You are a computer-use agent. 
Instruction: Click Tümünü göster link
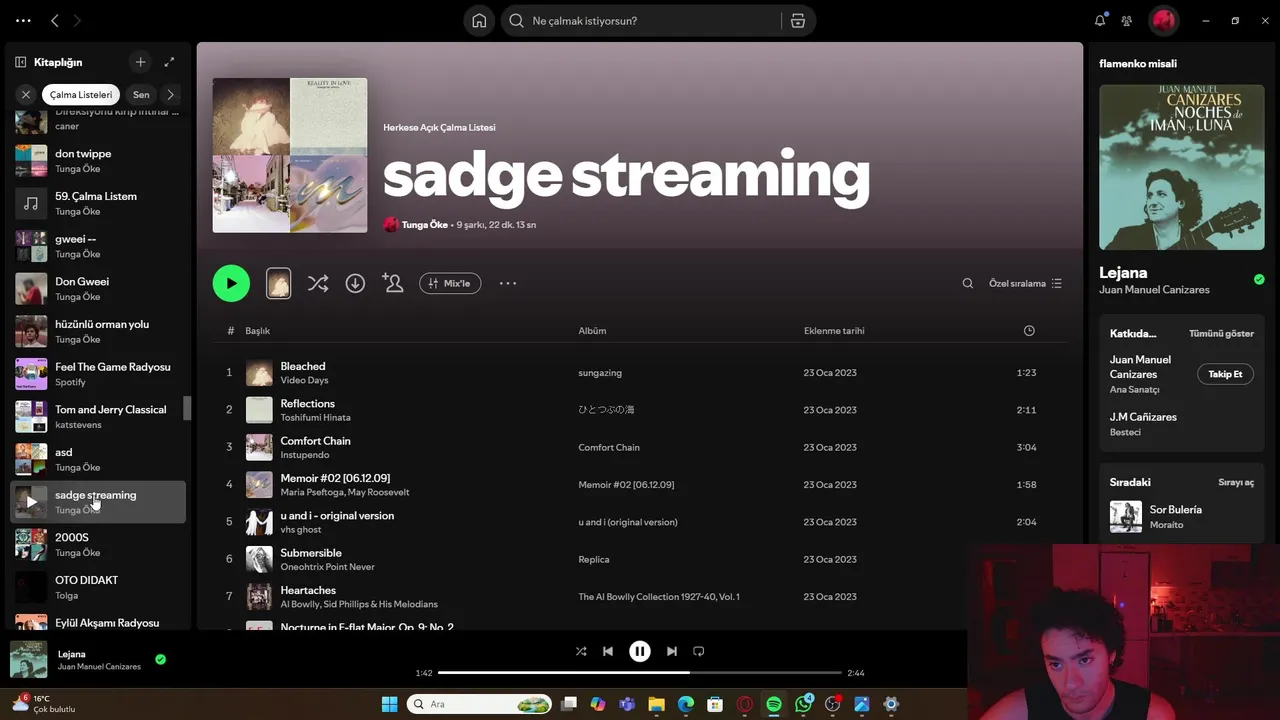point(1221,333)
